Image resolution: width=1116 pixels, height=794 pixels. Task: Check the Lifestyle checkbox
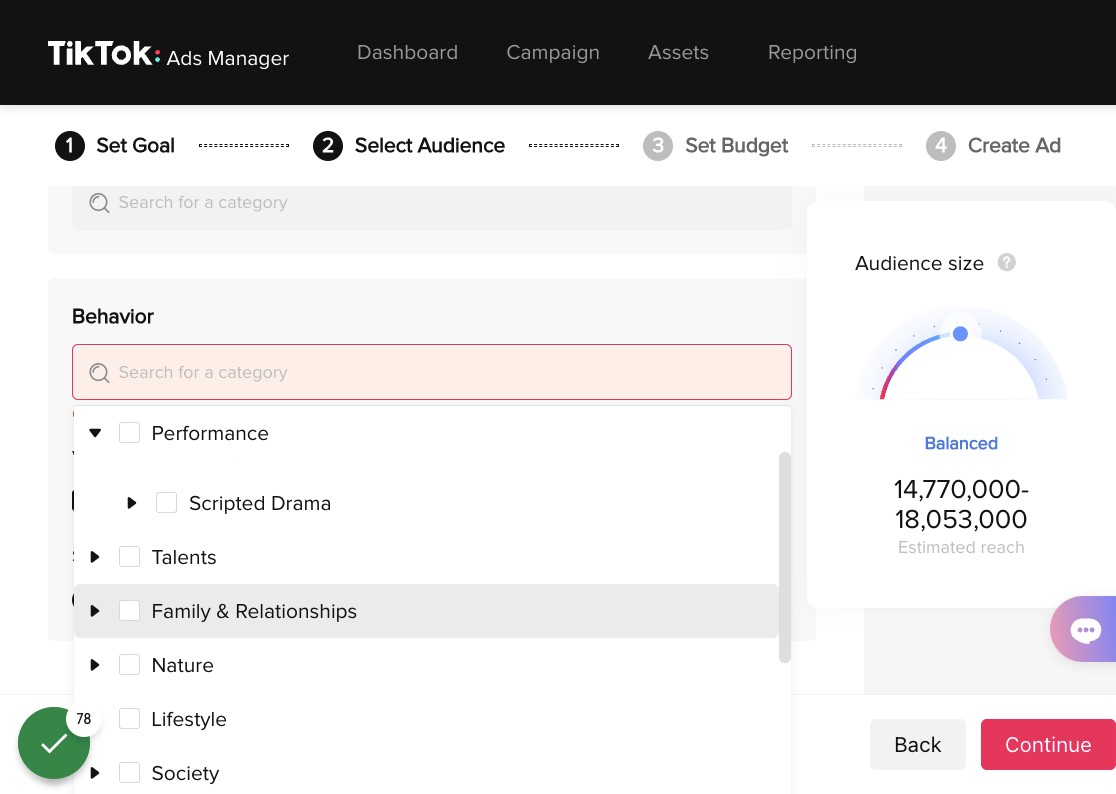[x=130, y=719]
